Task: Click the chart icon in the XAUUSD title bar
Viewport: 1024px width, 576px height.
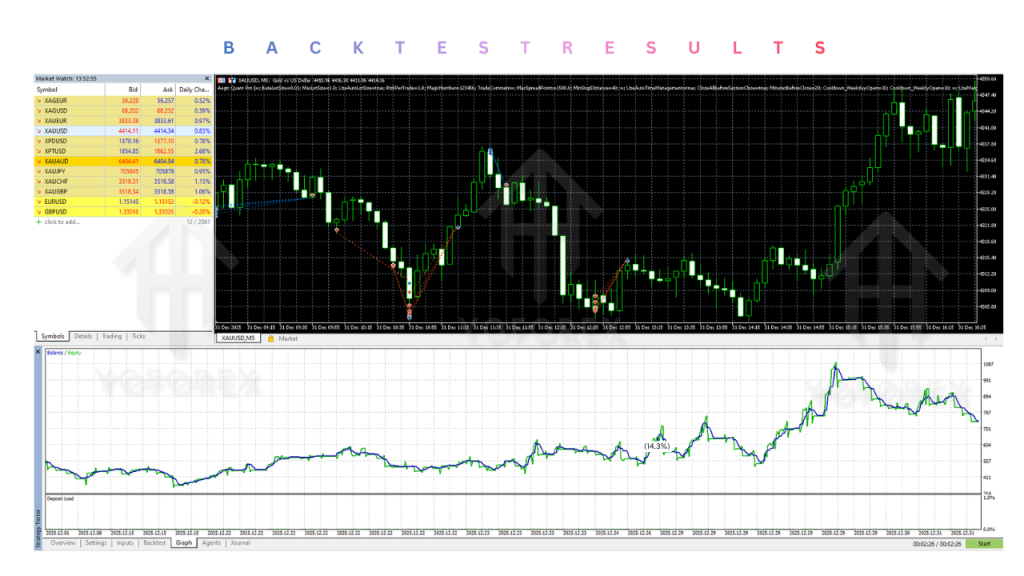Action: (x=231, y=79)
